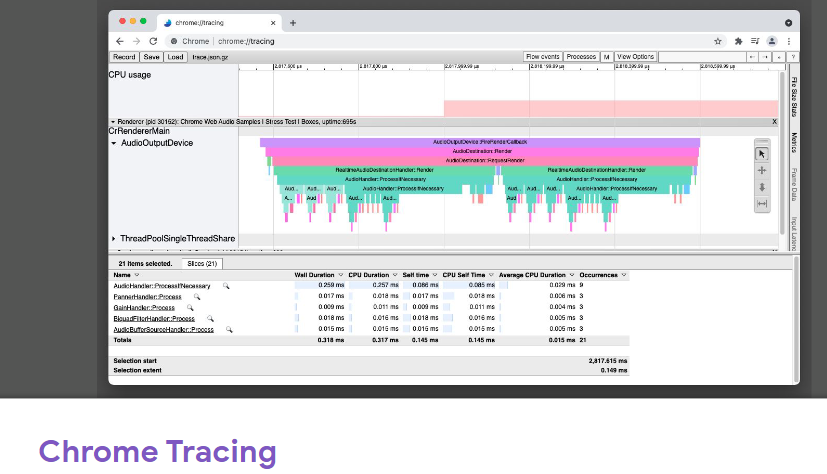
Task: Click the magnifier next to AudioHandler::ProcessIfNecessary
Action: (226, 286)
